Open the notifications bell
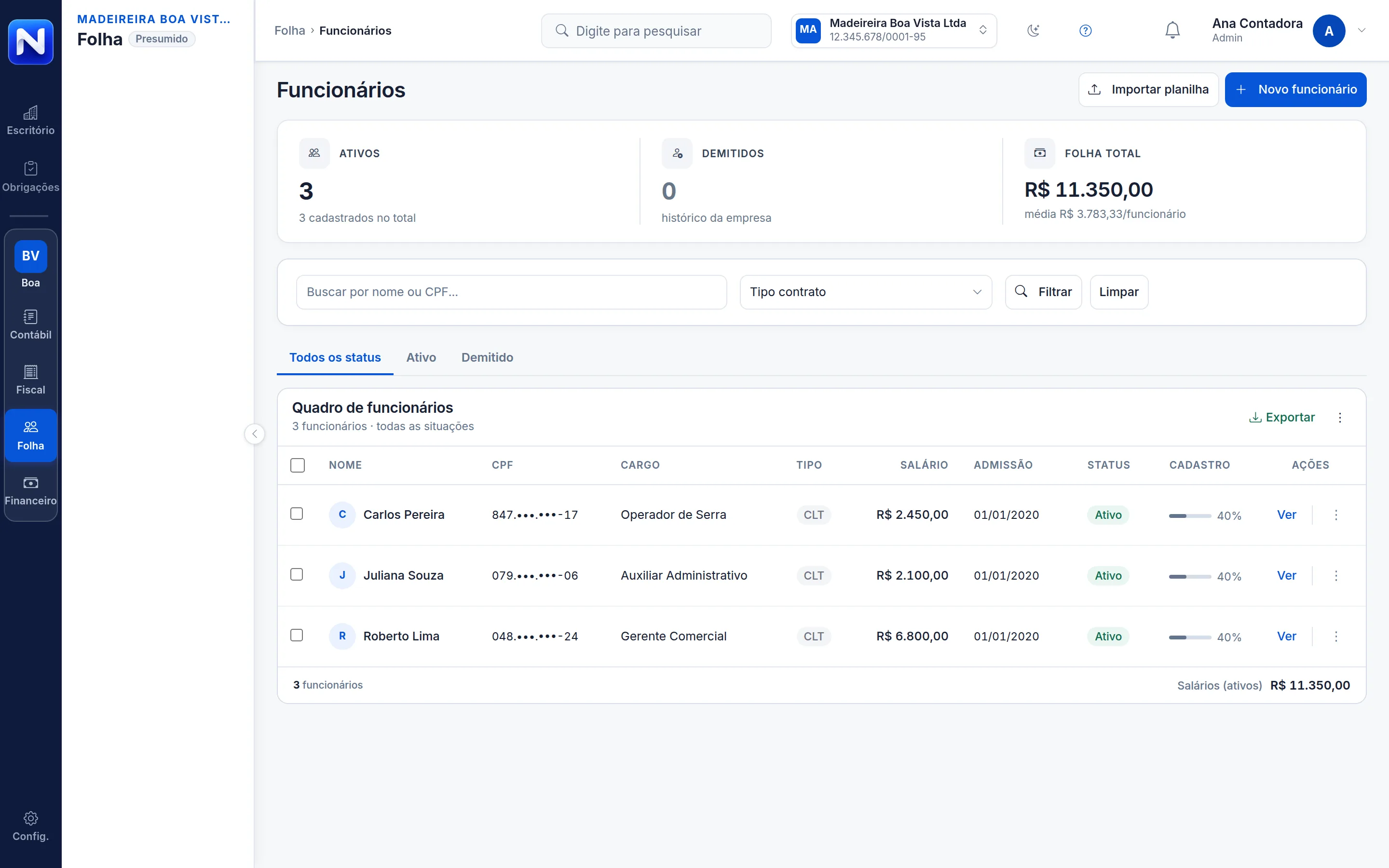This screenshot has width=1389, height=868. click(x=1172, y=30)
